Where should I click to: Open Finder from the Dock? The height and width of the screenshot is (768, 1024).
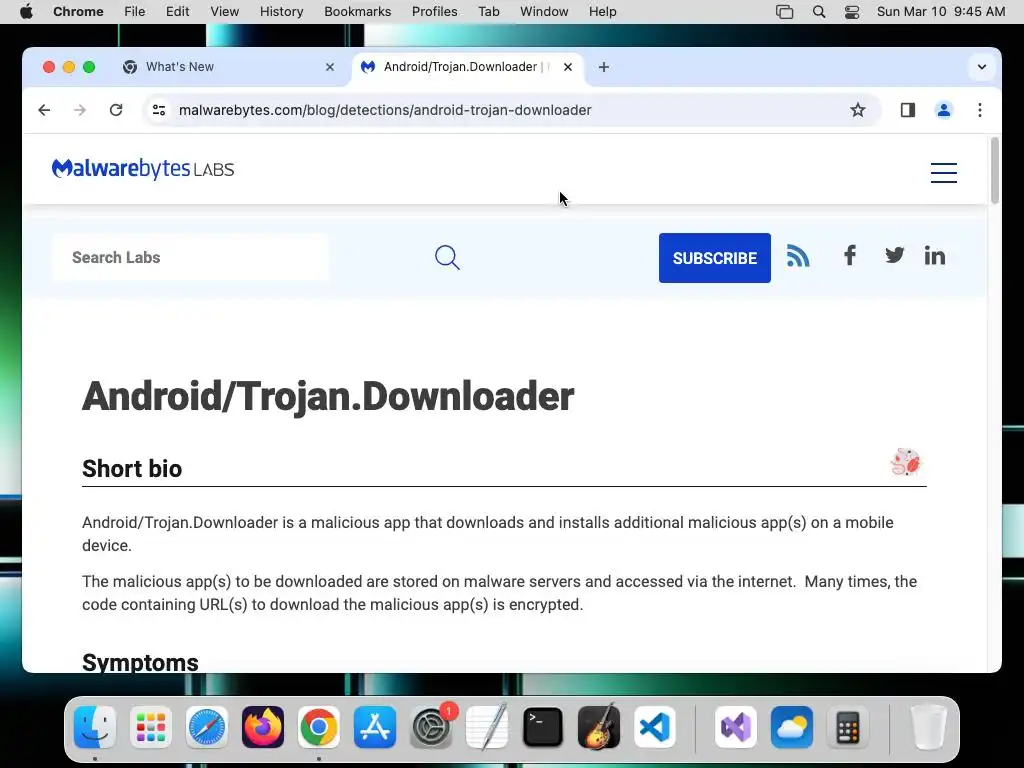click(x=95, y=727)
